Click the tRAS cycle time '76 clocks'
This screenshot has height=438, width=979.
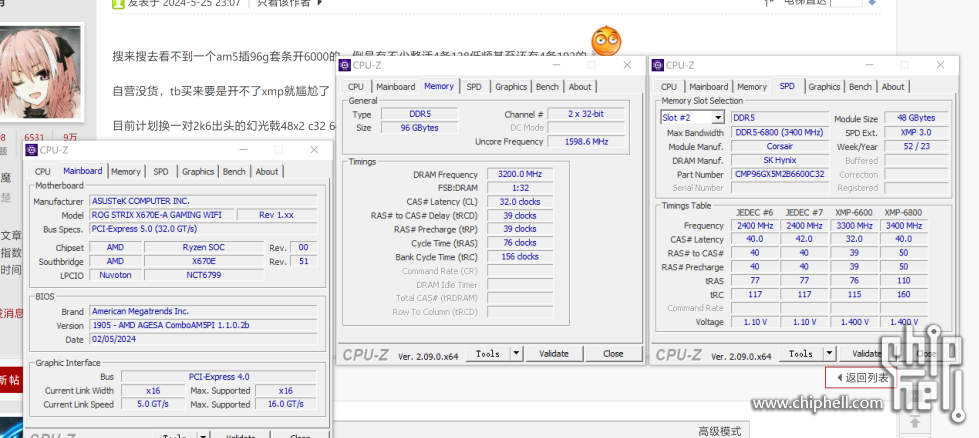(520, 243)
